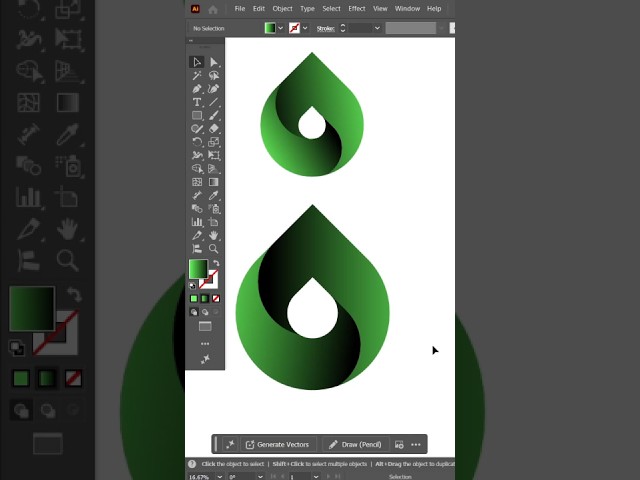
Task: Select the Free Transform tool
Action: coord(213,156)
